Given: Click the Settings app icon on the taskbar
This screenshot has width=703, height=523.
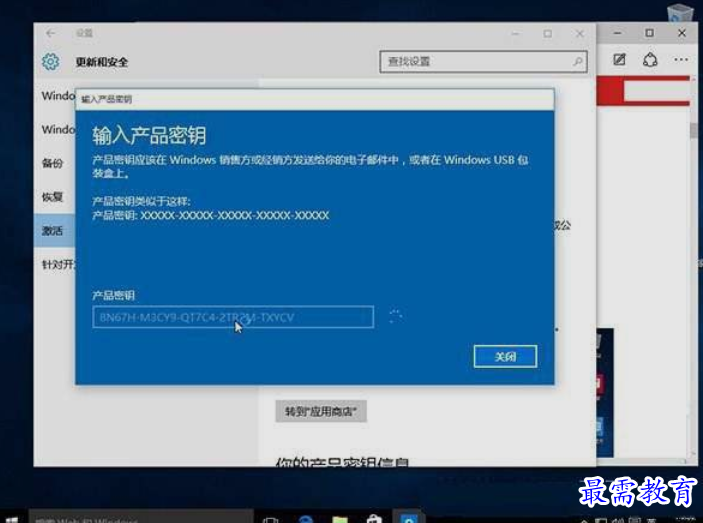Looking at the screenshot, I should tap(409, 518).
